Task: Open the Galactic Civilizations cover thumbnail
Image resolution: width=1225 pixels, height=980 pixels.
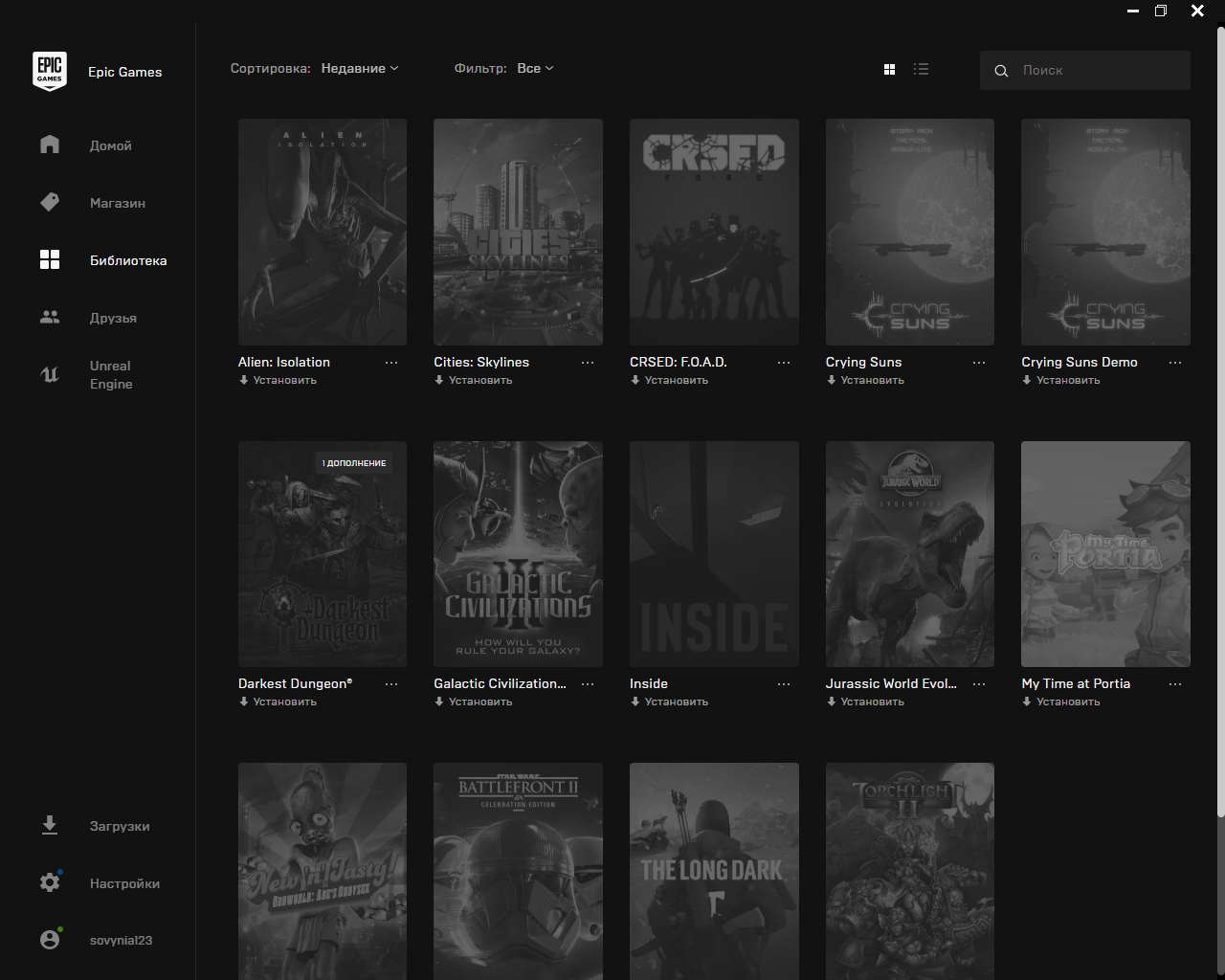Action: (518, 554)
